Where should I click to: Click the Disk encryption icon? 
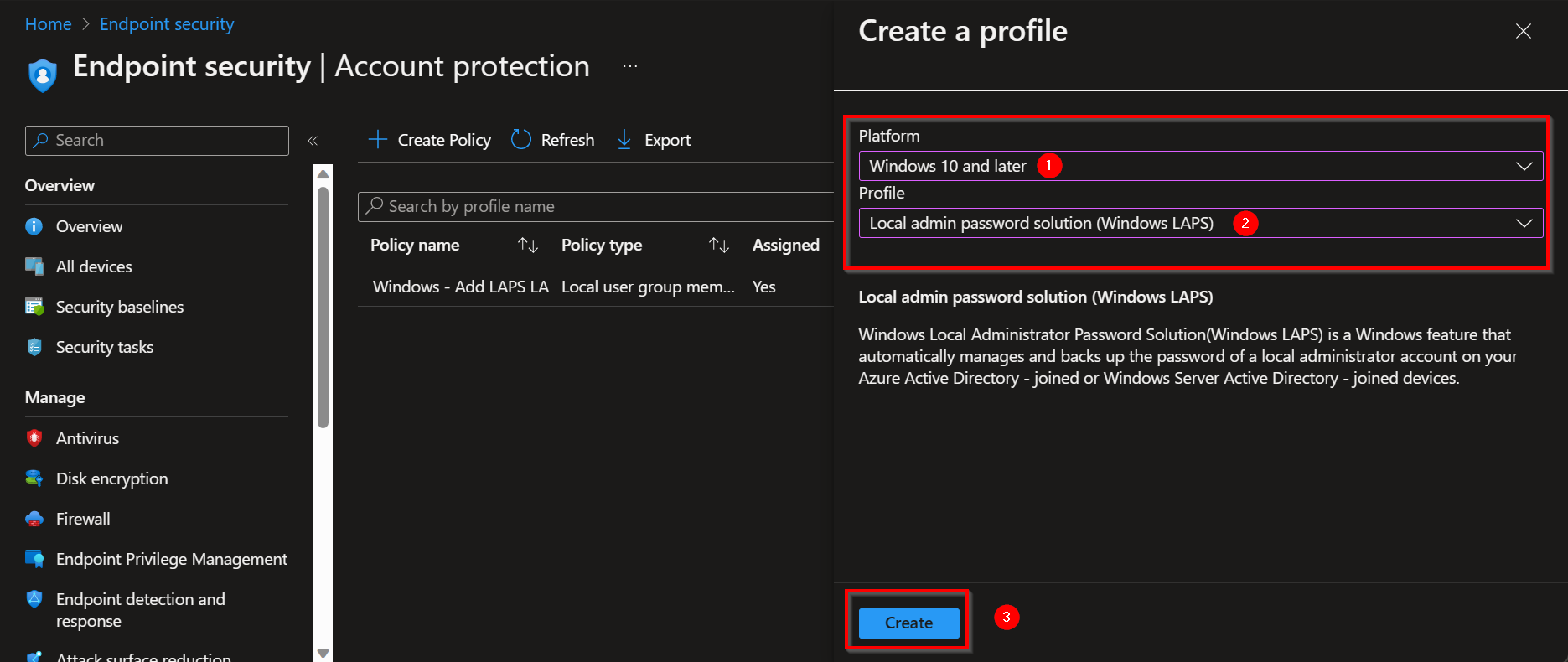[34, 478]
